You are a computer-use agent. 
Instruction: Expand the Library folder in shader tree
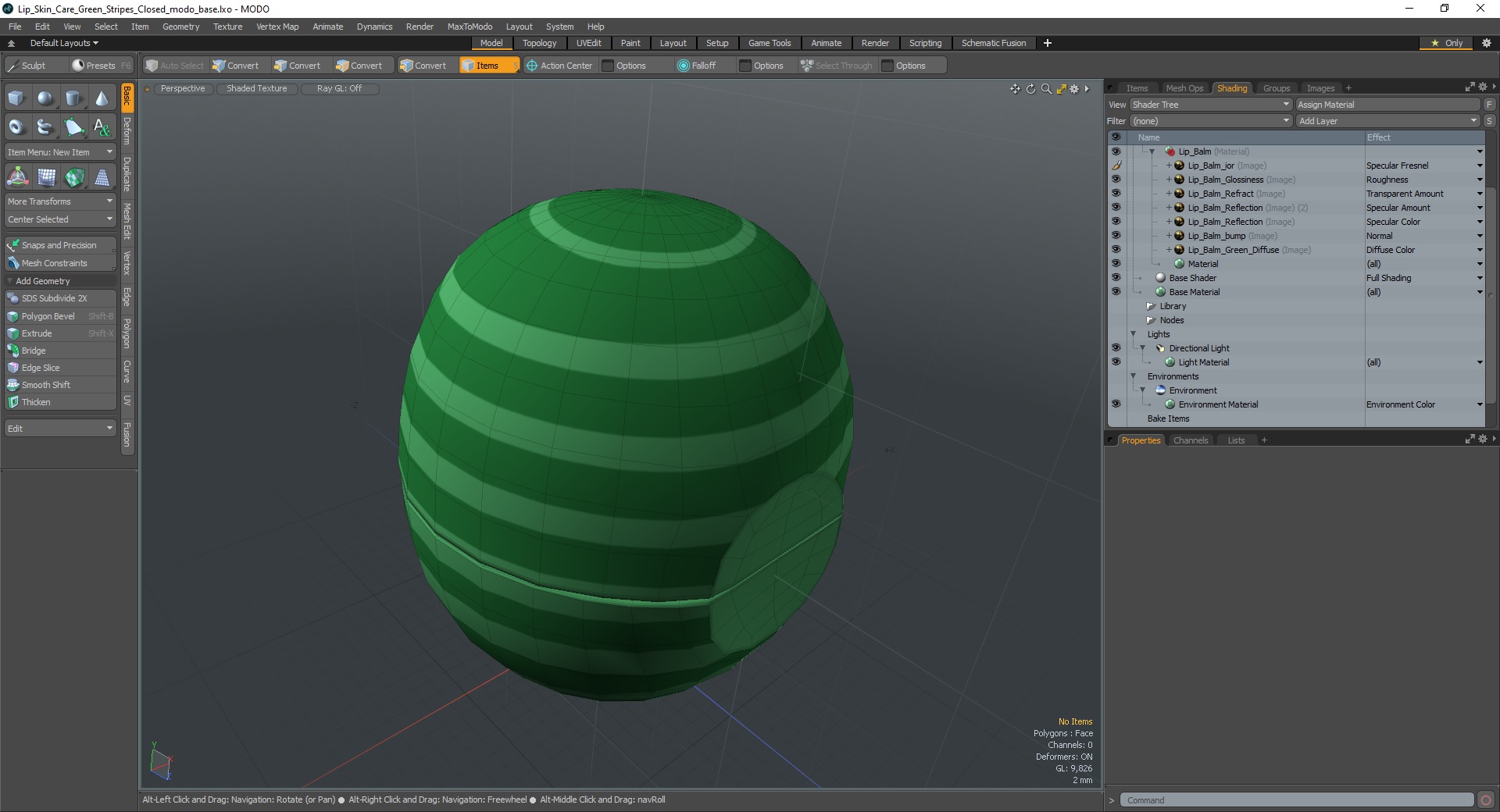click(x=1151, y=306)
